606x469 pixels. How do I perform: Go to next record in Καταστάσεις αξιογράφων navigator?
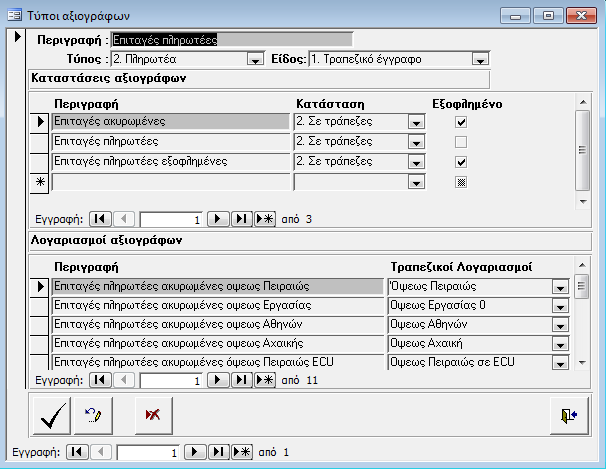[x=219, y=219]
